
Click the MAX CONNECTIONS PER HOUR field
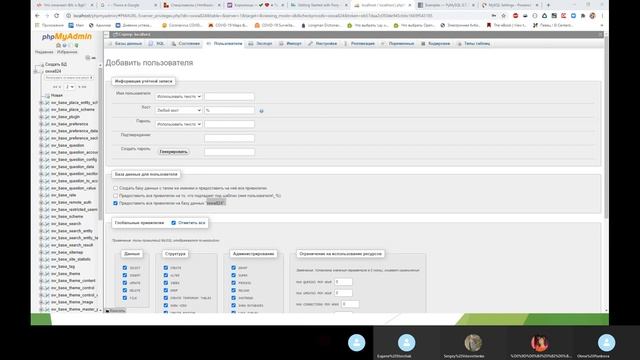point(350,304)
